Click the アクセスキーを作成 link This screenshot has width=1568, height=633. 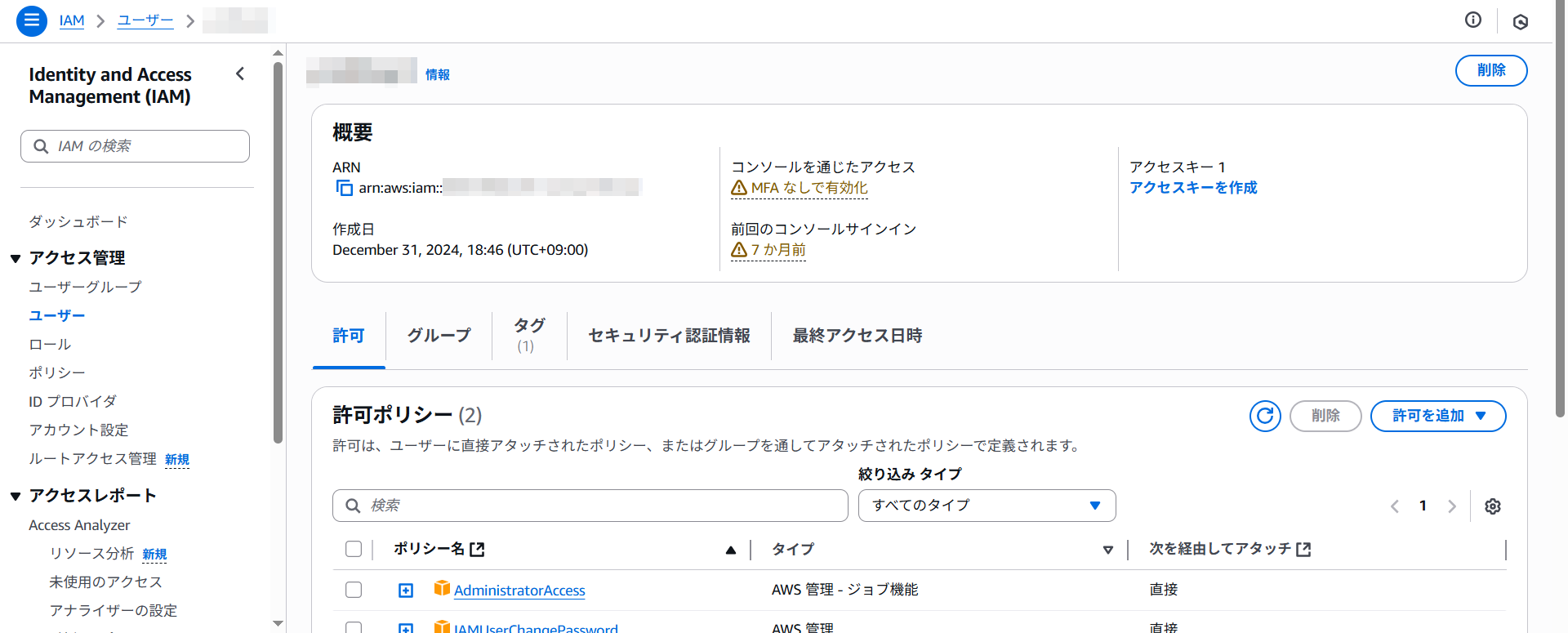point(1192,188)
